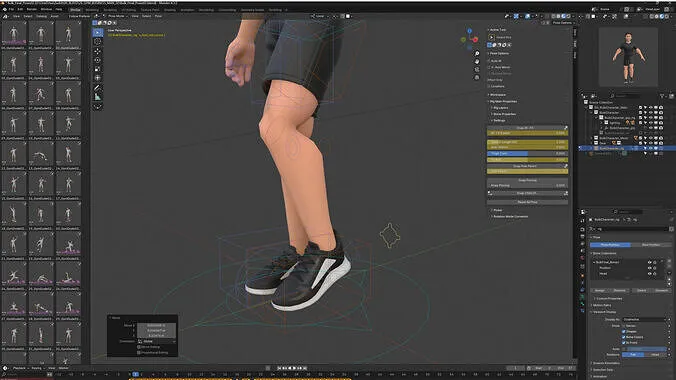Click the viewport pan hand gizmo
Image resolution: width=676 pixels, height=380 pixels.
[477, 61]
